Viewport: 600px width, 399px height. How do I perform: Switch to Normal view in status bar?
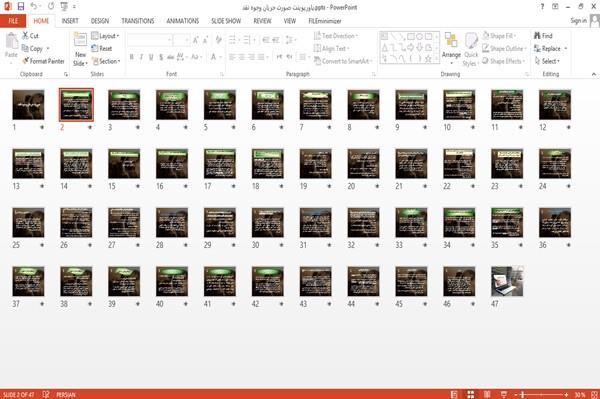point(454,394)
